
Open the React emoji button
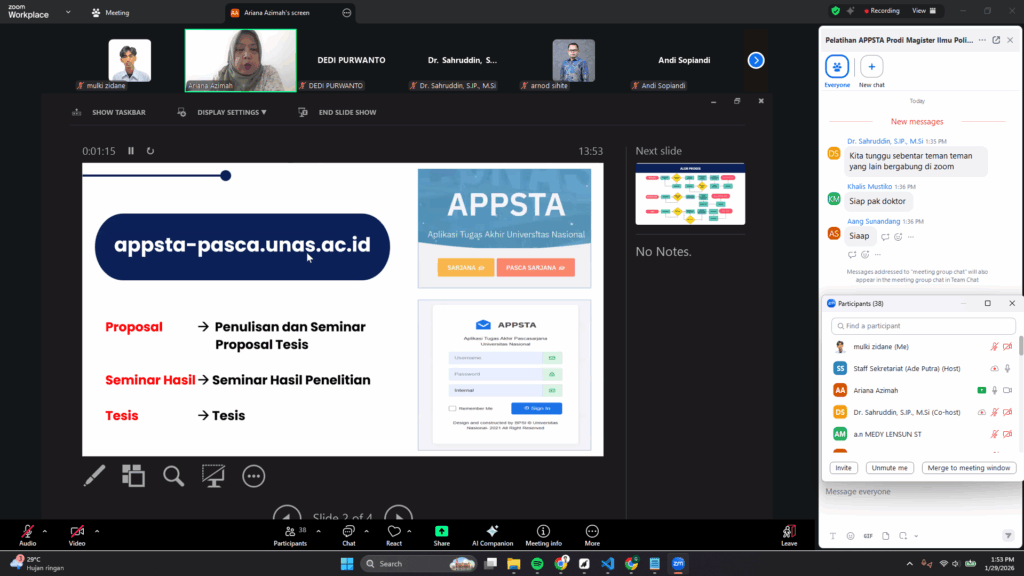[x=394, y=535]
